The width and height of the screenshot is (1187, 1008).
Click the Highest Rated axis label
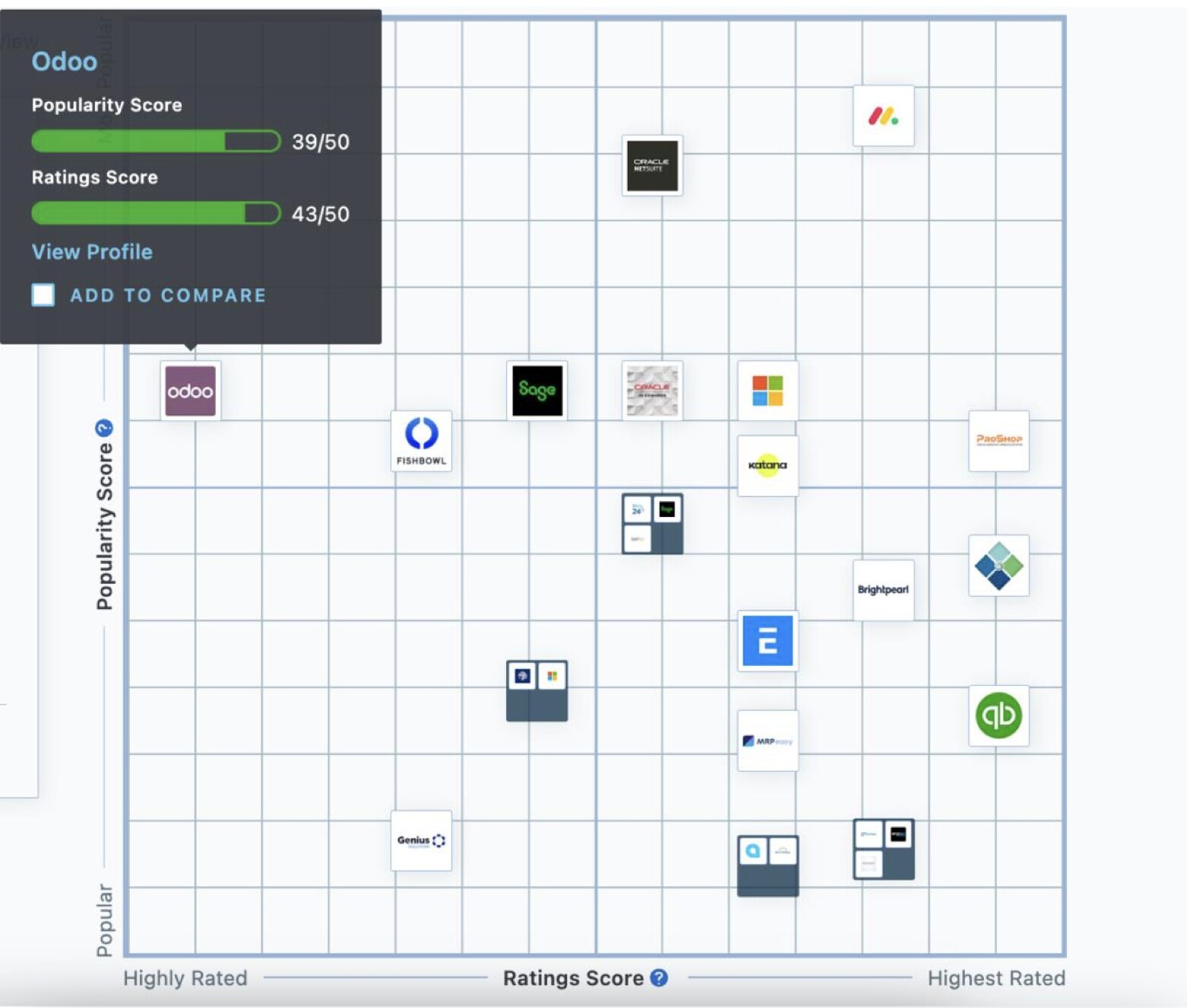pos(996,978)
